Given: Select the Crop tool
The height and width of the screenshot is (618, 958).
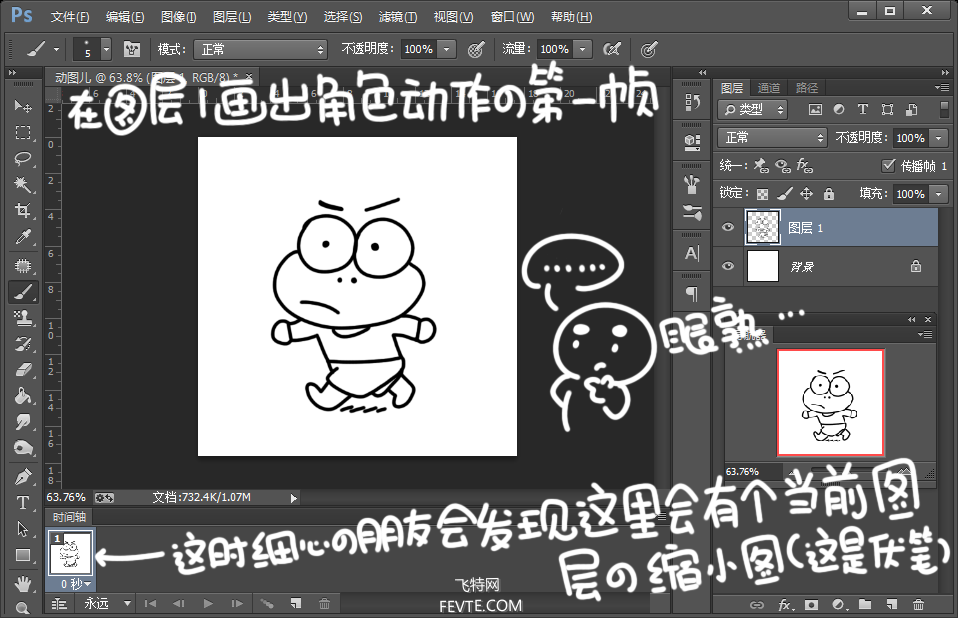Looking at the screenshot, I should point(22,211).
